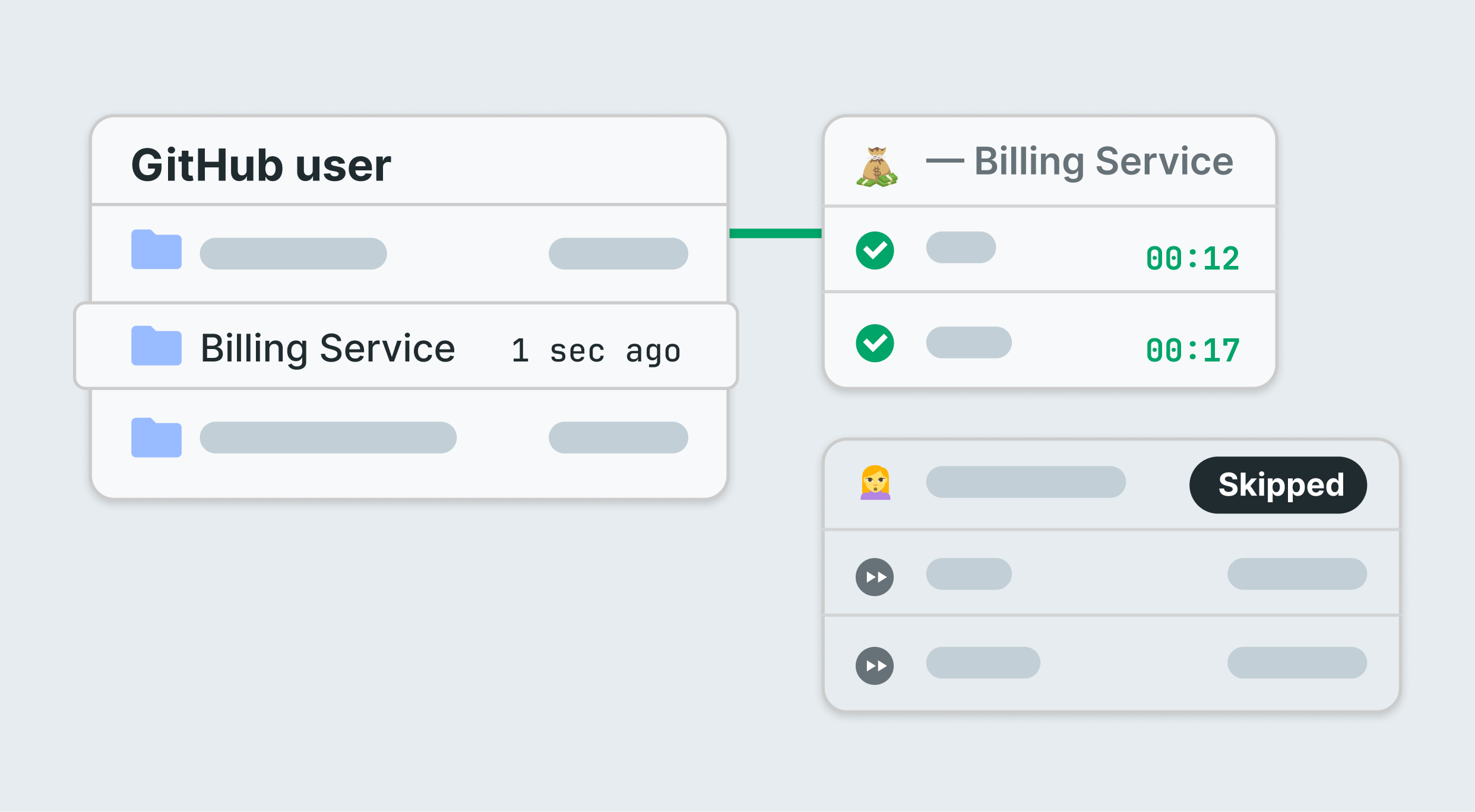Open the Billing Service row
Screen dimensions: 1475x812
406,346
